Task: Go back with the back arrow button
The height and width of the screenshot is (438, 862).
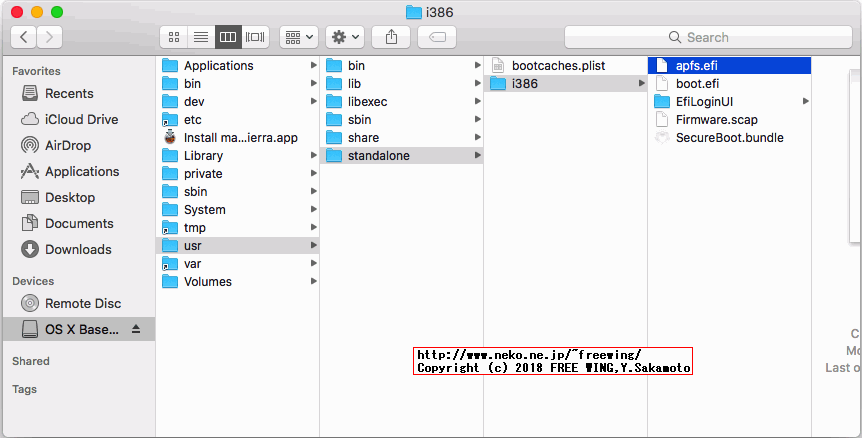Action: 24,37
